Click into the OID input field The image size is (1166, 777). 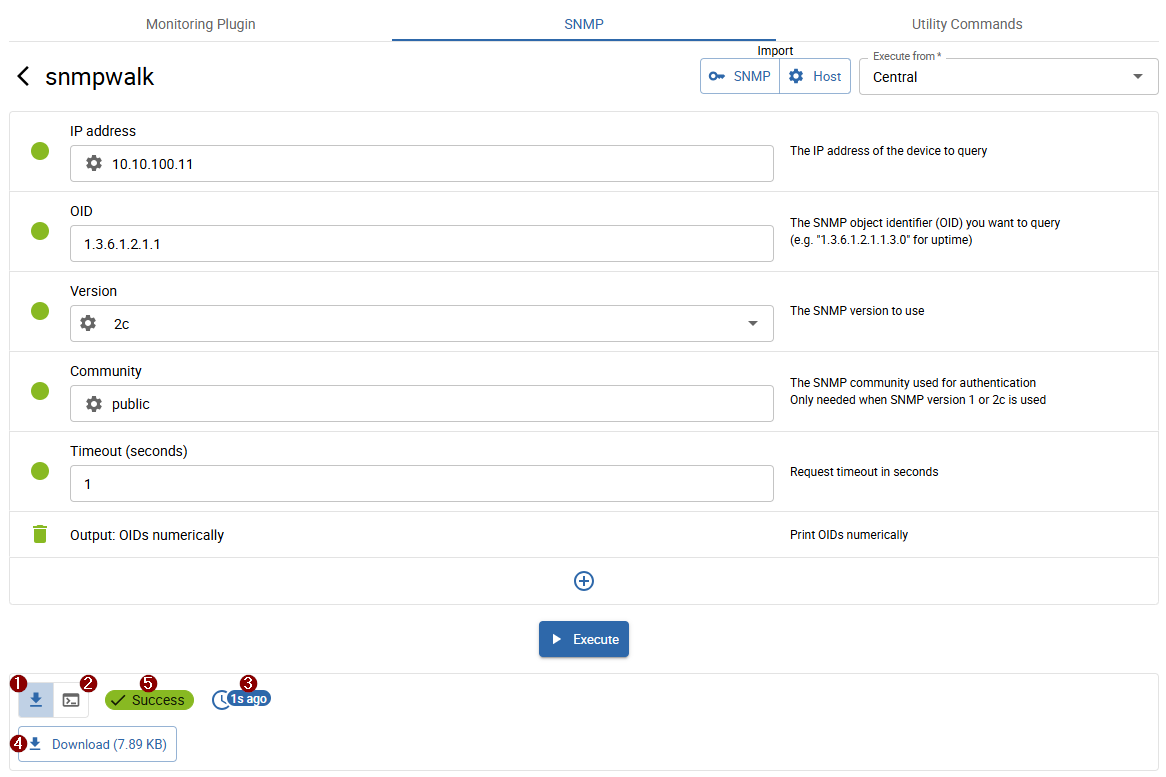tap(421, 243)
